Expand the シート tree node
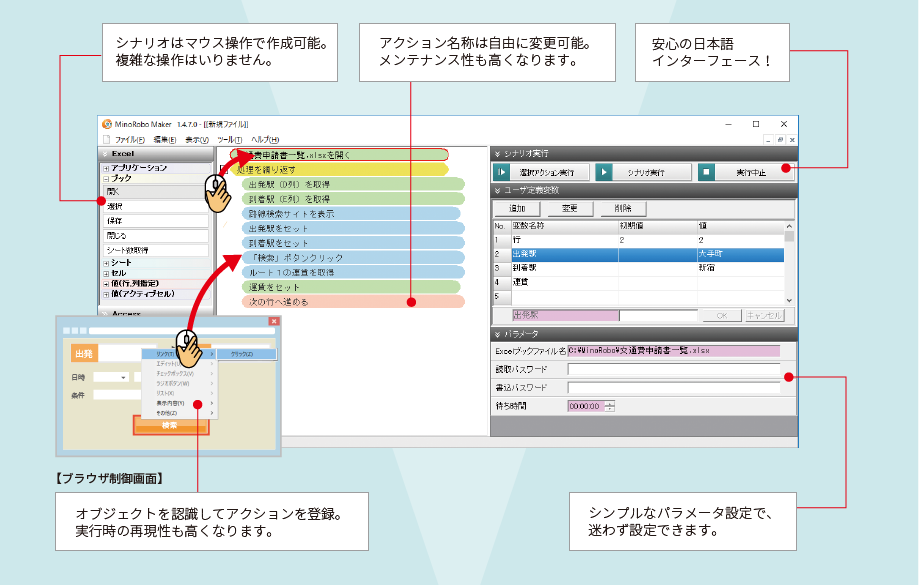The image size is (919, 585). point(106,263)
